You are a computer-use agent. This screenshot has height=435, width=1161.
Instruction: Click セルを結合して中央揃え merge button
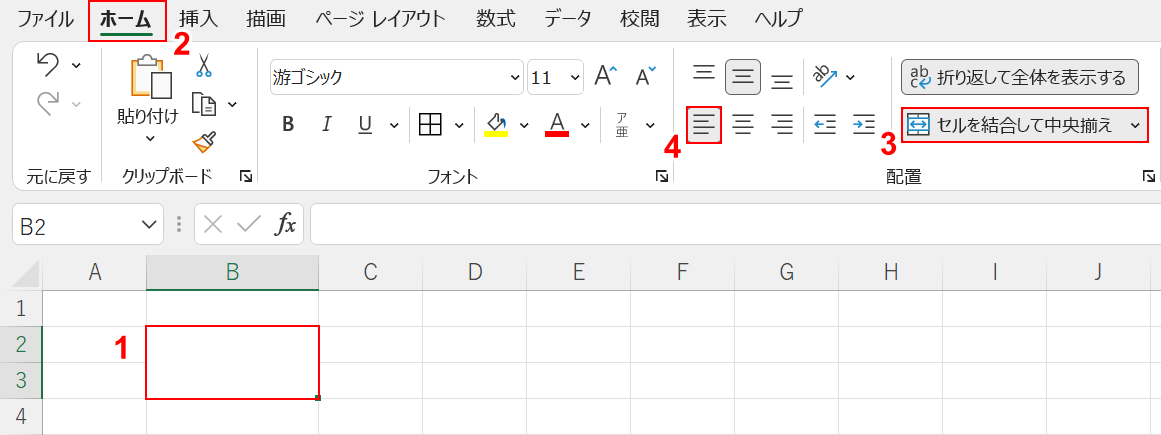pos(1012,125)
